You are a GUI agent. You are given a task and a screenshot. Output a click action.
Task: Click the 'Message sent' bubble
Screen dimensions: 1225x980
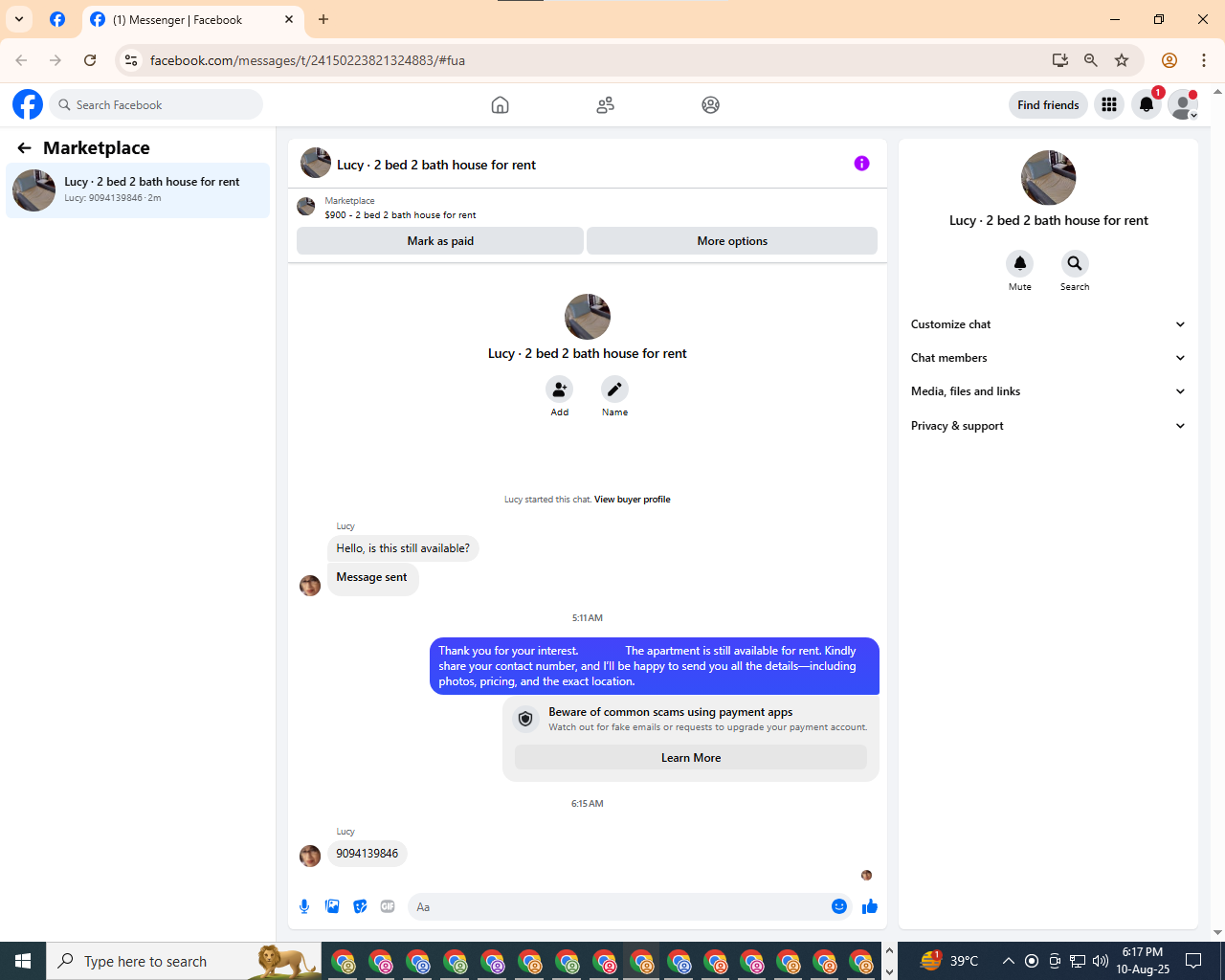pyautogui.click(x=372, y=578)
